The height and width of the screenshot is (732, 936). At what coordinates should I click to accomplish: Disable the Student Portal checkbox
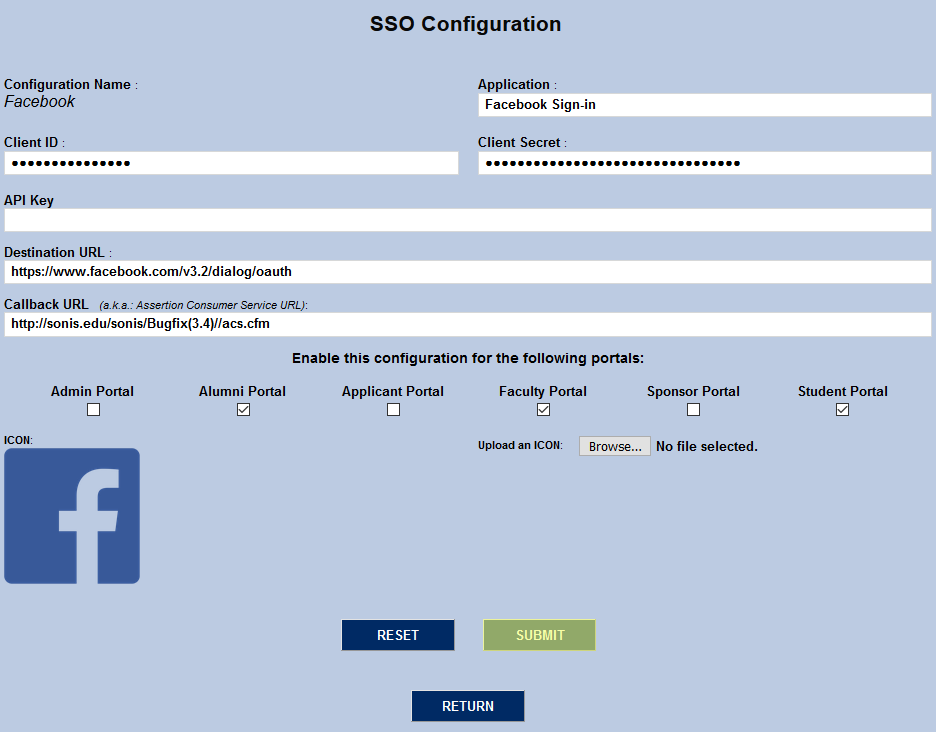[842, 409]
